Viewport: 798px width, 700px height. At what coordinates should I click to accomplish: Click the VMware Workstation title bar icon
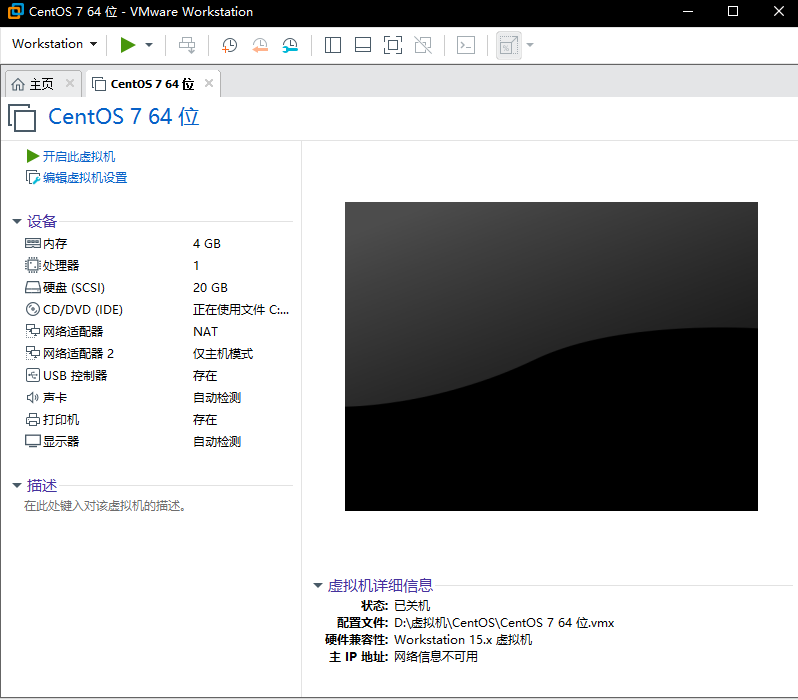point(15,11)
